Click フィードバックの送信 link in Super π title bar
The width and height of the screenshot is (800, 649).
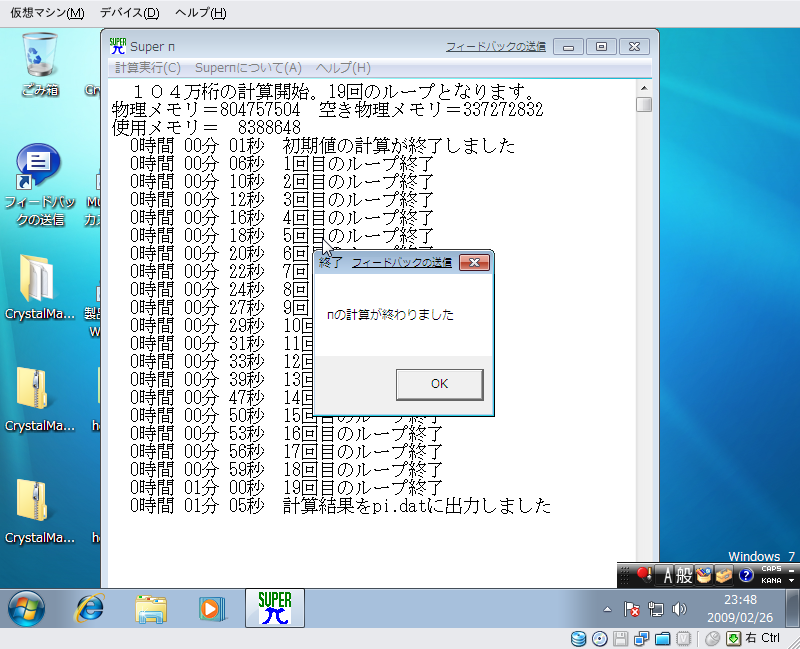[x=495, y=46]
